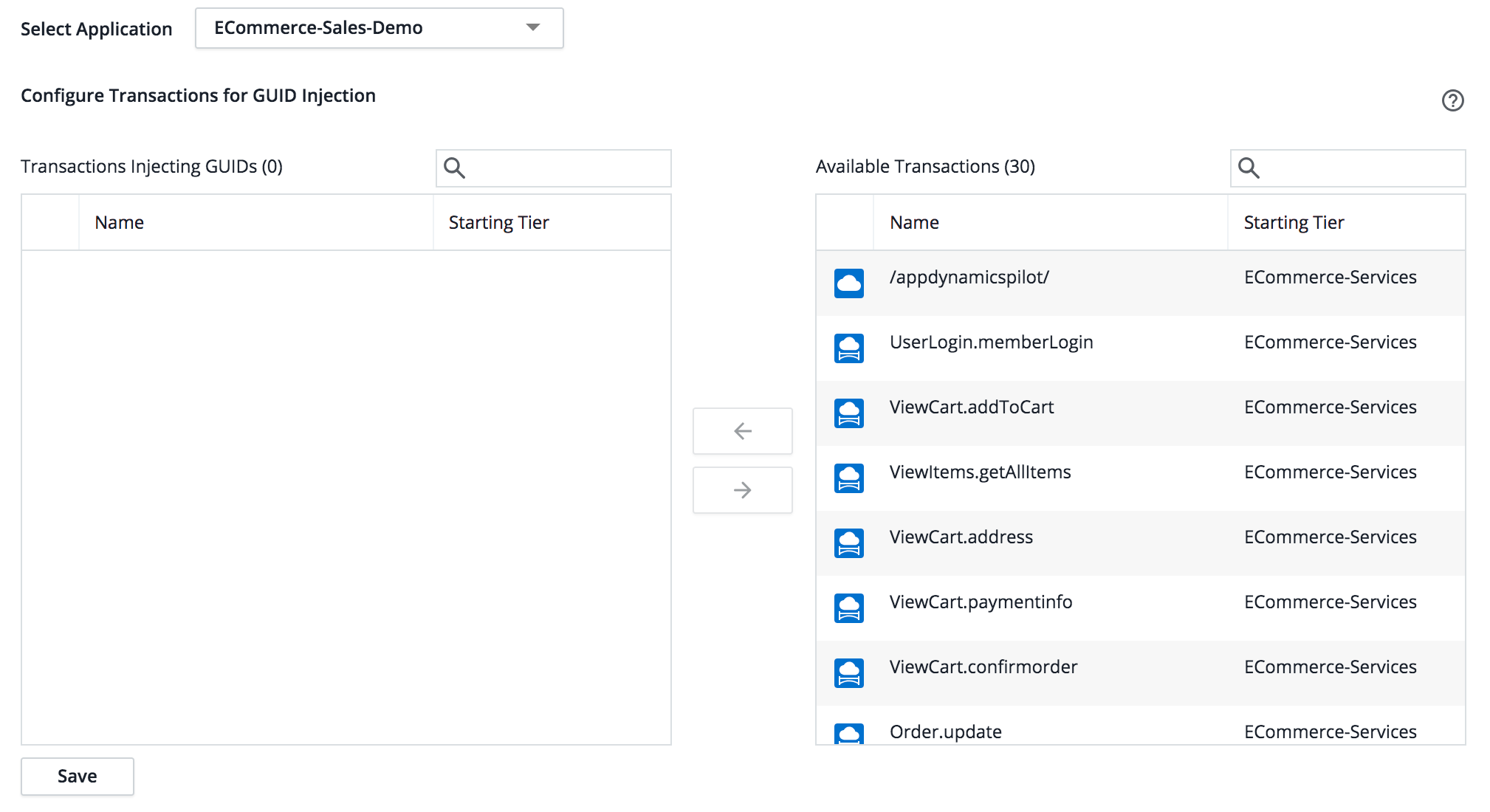The image size is (1490, 812).
Task: Click ECommerce-Services tier for ViewCart.addToCart
Action: [x=1330, y=407]
